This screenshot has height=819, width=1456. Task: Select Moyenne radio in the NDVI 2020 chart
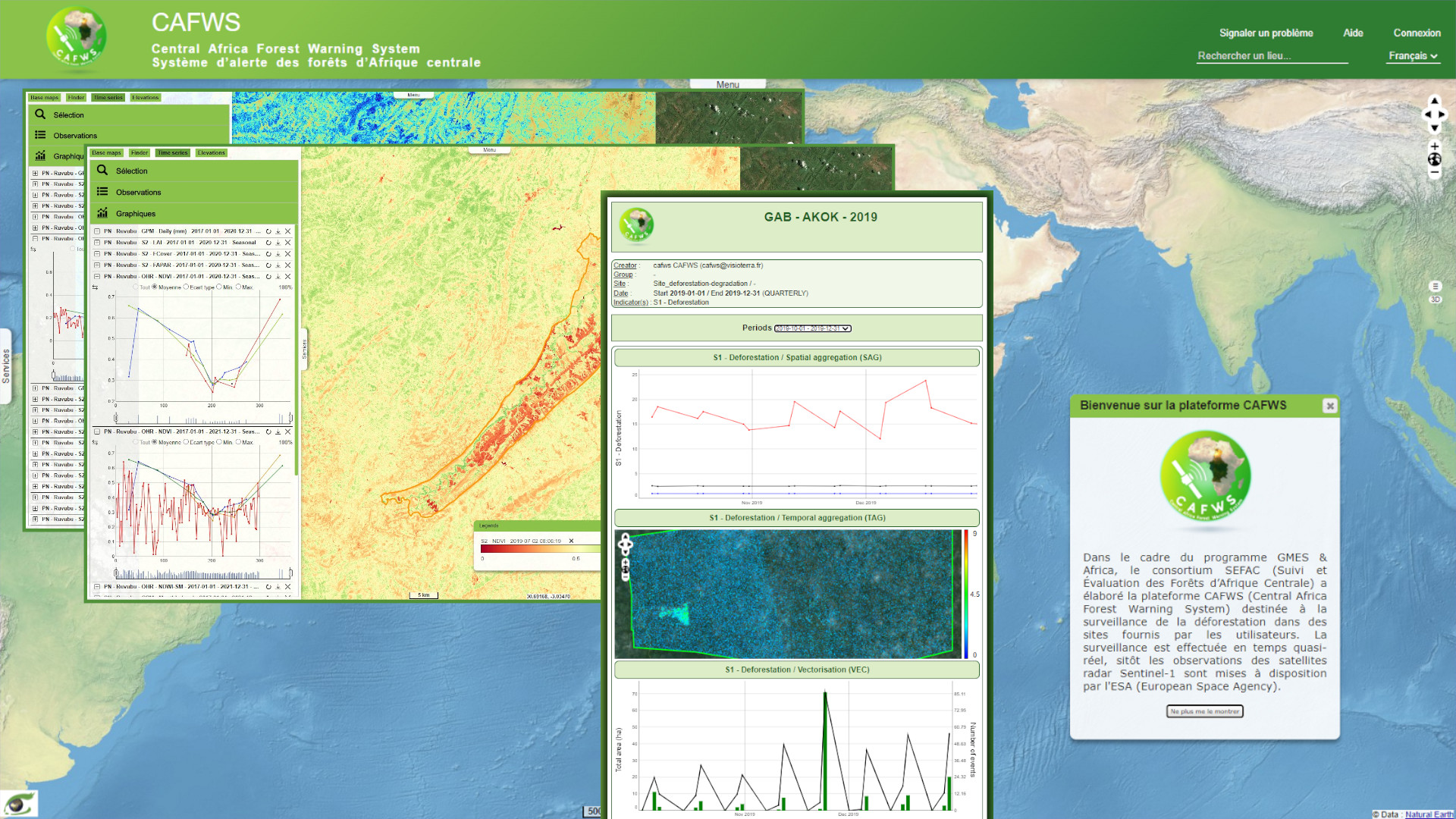(155, 287)
